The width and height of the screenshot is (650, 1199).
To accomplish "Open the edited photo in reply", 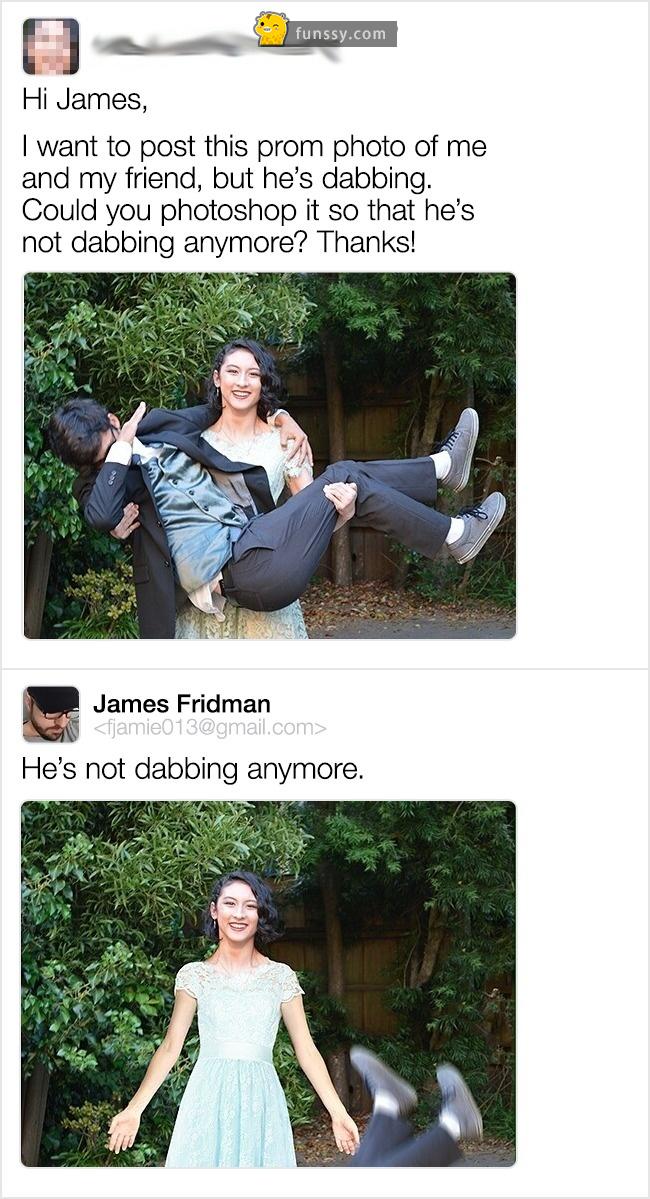I will click(x=268, y=984).
